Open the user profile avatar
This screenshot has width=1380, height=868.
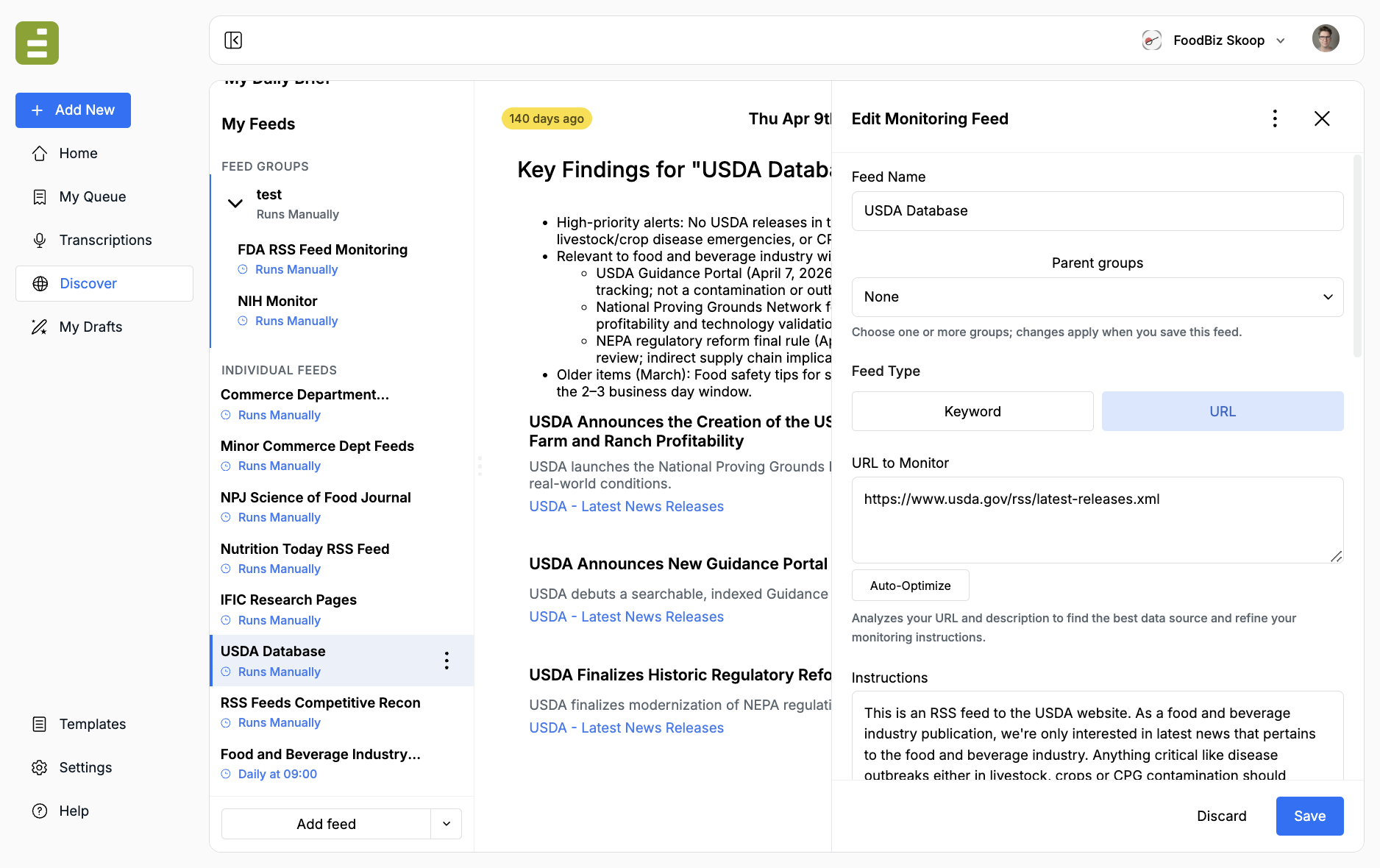pos(1326,39)
